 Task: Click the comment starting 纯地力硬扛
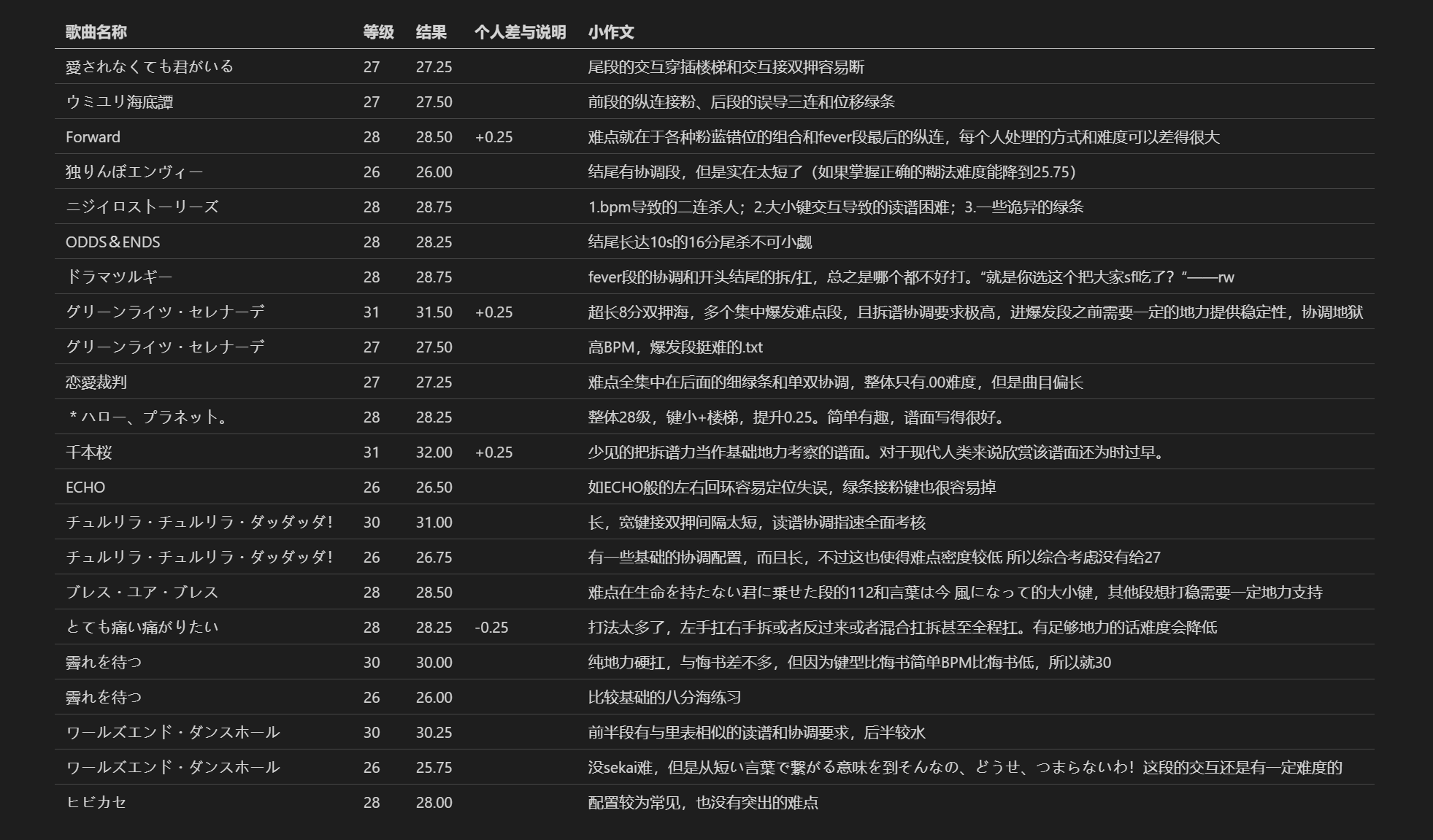coord(850,662)
